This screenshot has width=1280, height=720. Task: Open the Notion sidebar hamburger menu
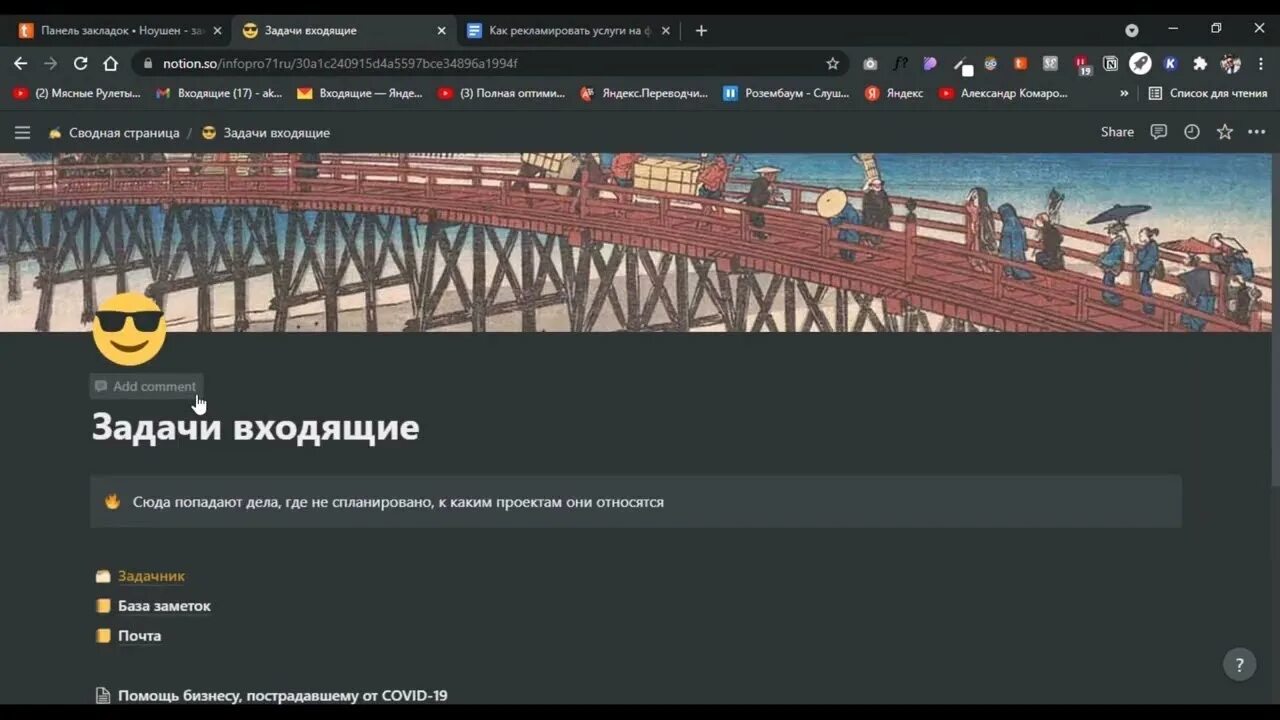pyautogui.click(x=22, y=132)
